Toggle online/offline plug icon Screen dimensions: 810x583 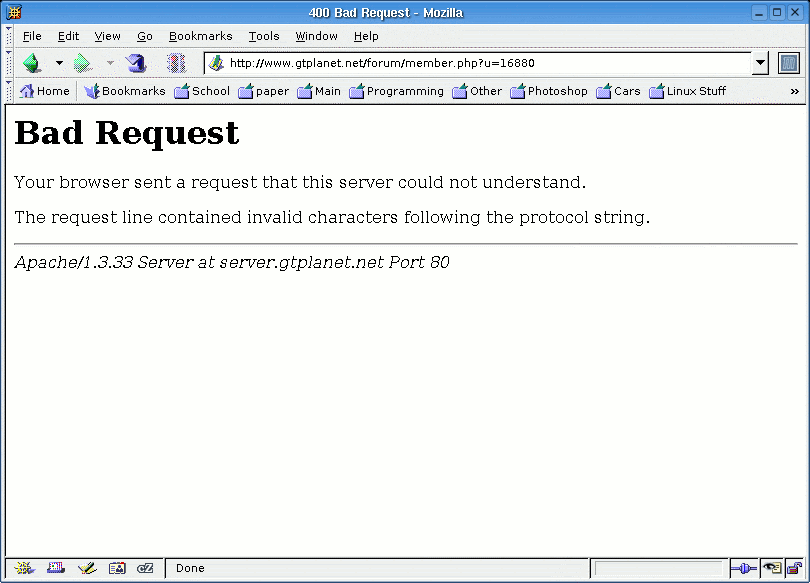(x=744, y=569)
